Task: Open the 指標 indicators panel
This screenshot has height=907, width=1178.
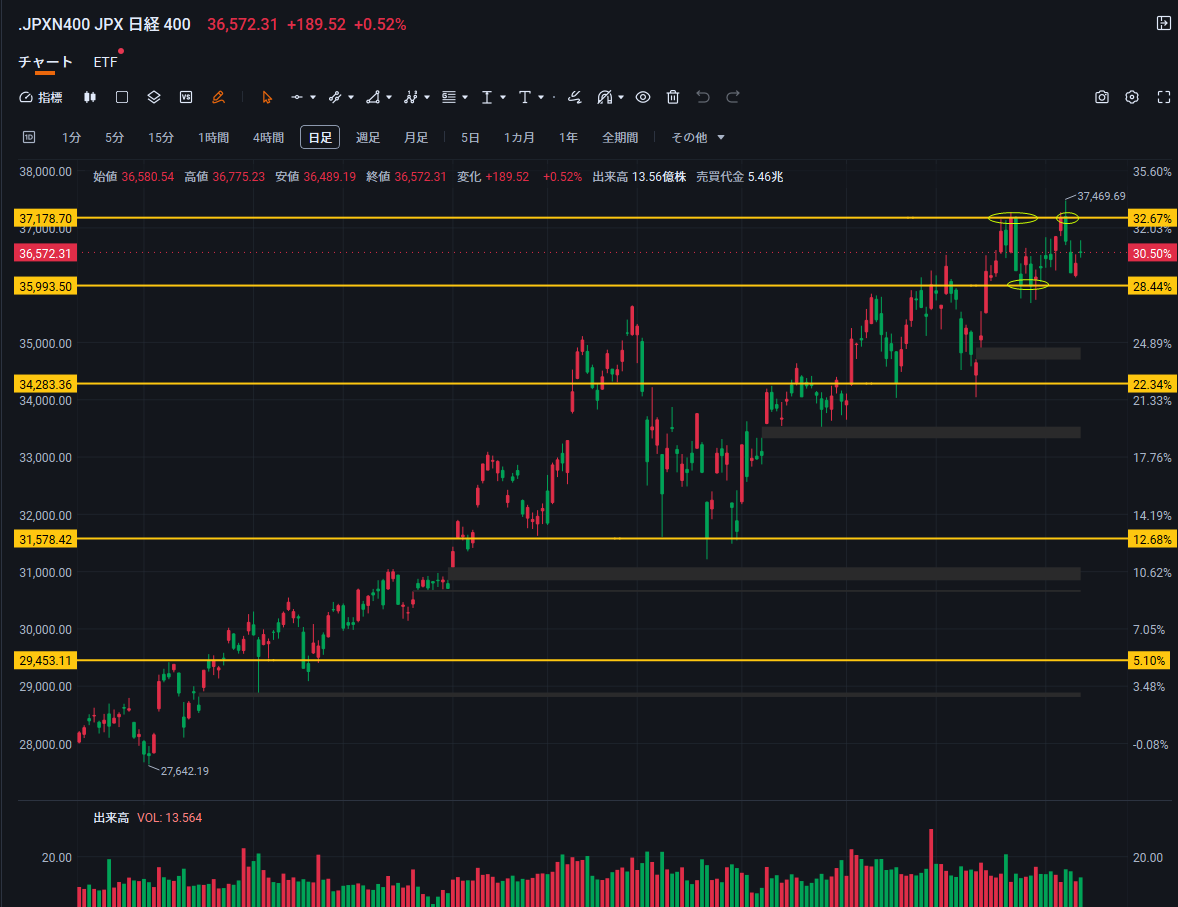Action: (41, 97)
